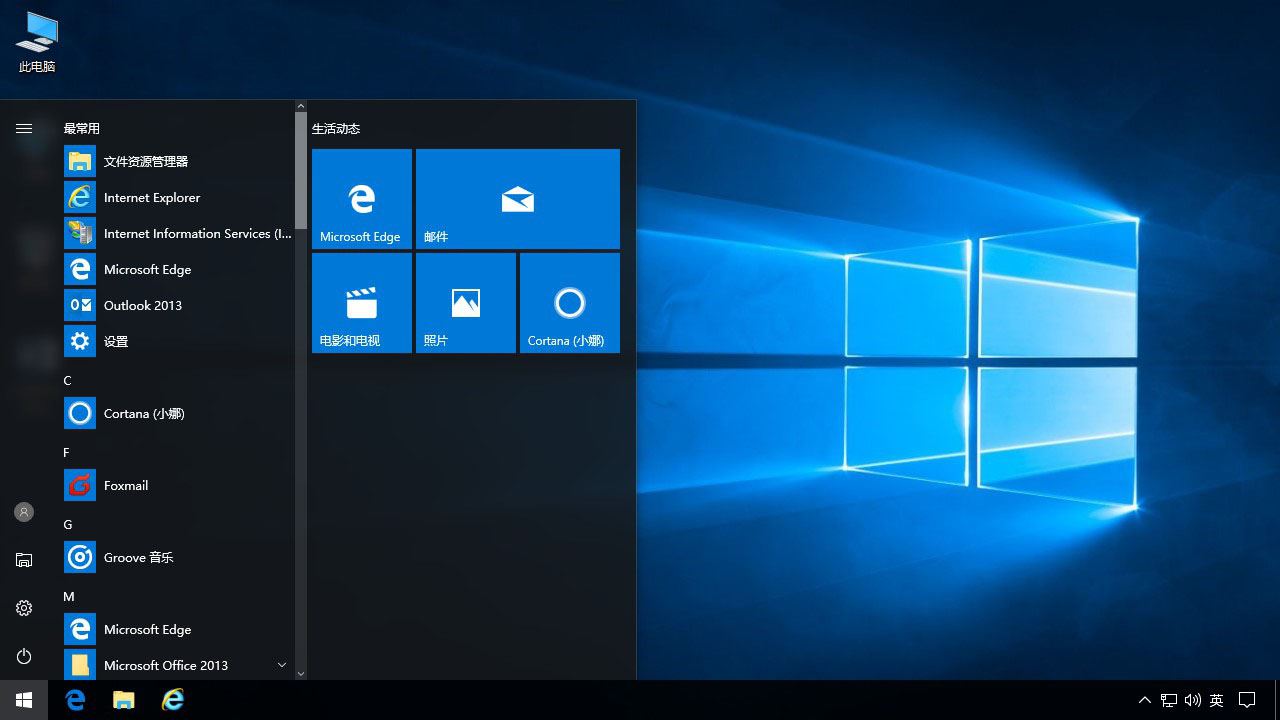Image resolution: width=1280 pixels, height=720 pixels.
Task: Launch Foxmail from the app list
Action: click(178, 485)
